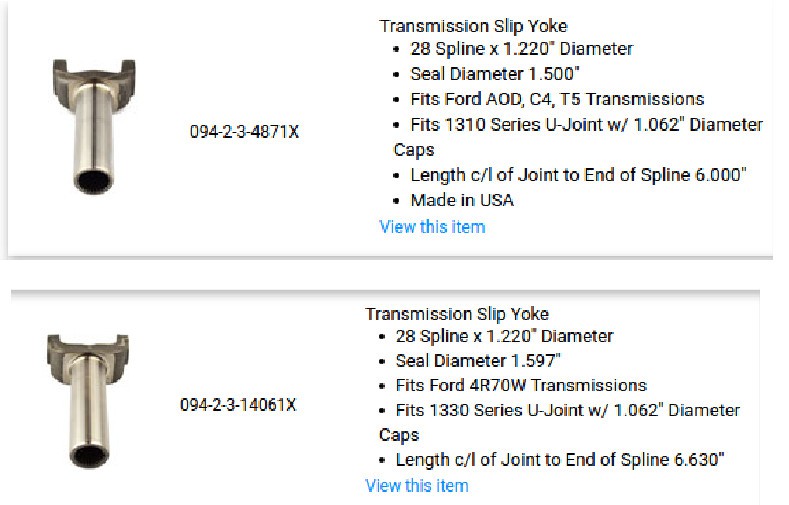Click the Made in USA text
Image resolution: width=789 pixels, height=505 pixels.
coord(461,200)
